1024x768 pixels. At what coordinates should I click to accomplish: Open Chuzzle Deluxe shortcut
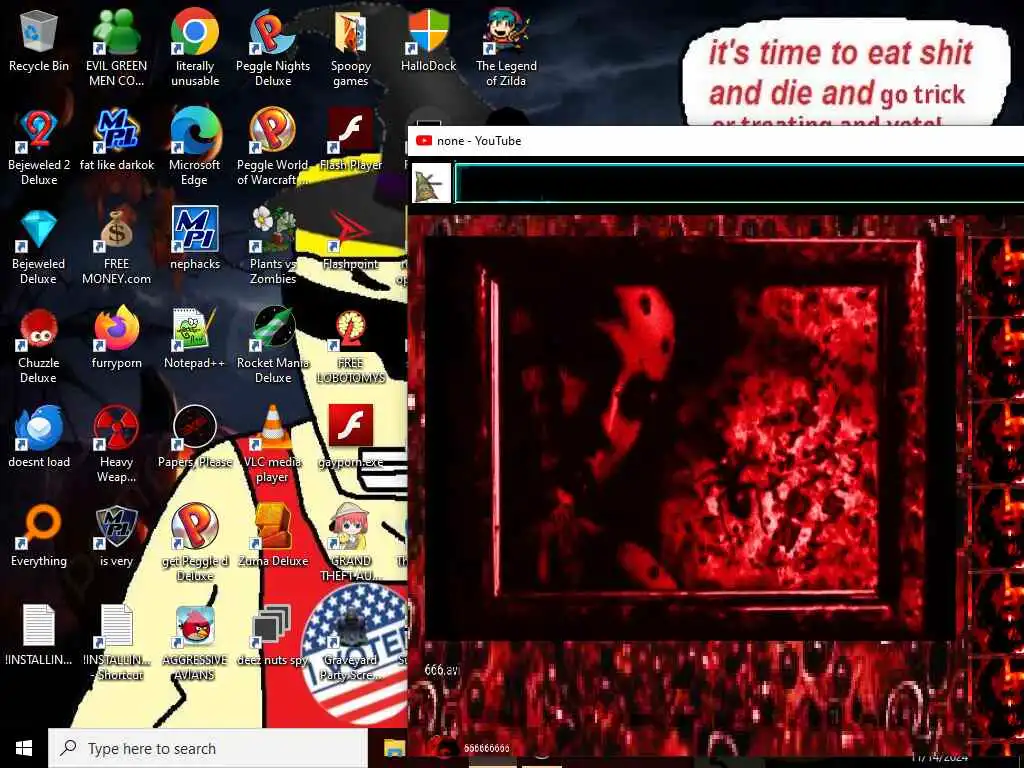[x=39, y=346]
